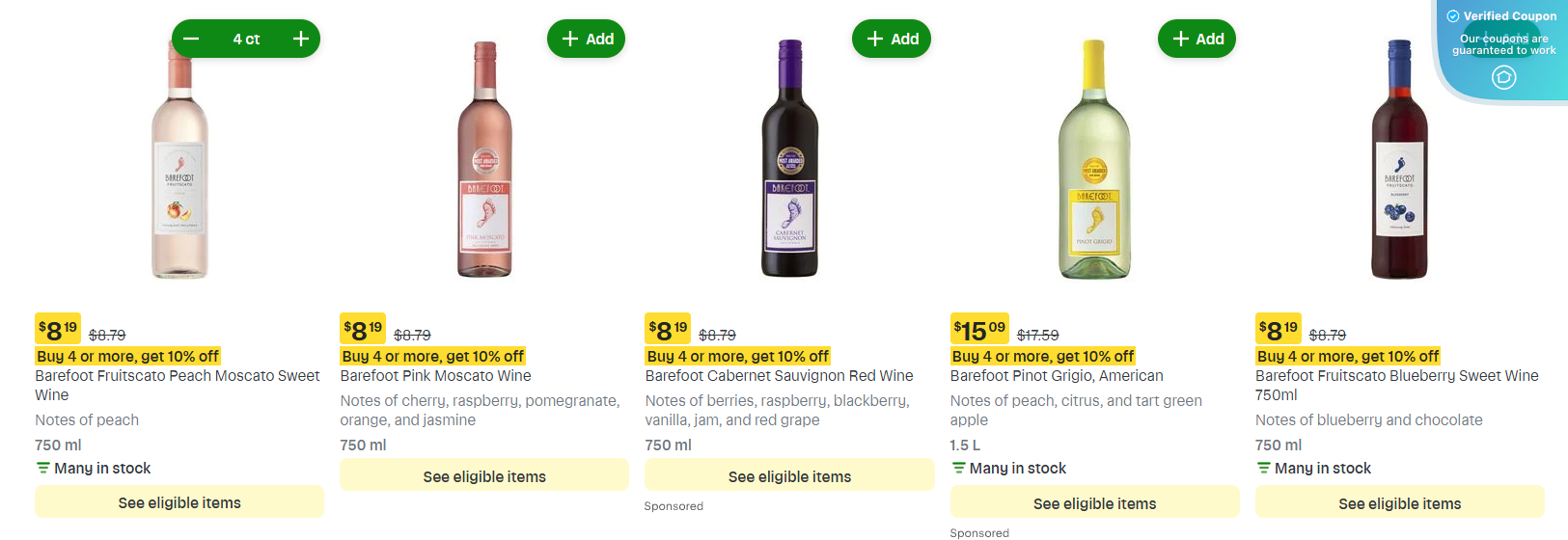This screenshot has width=1568, height=540.
Task: See eligible items for Blueberry Sweet Wine
Action: point(1399,503)
